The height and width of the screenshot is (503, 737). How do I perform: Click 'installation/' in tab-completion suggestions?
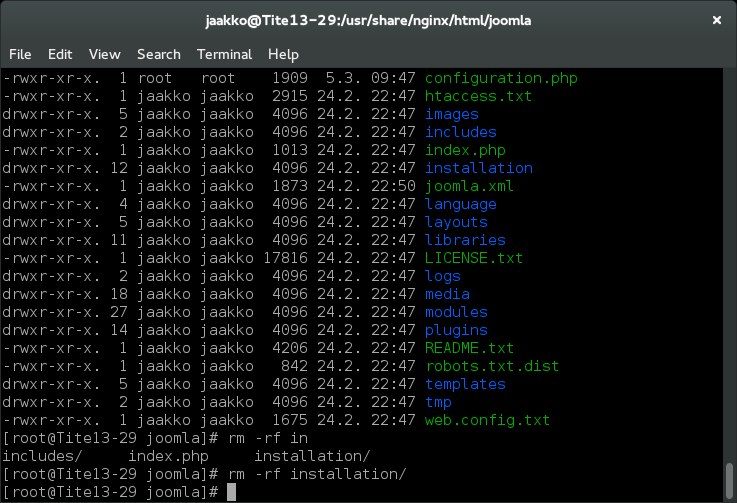312,456
